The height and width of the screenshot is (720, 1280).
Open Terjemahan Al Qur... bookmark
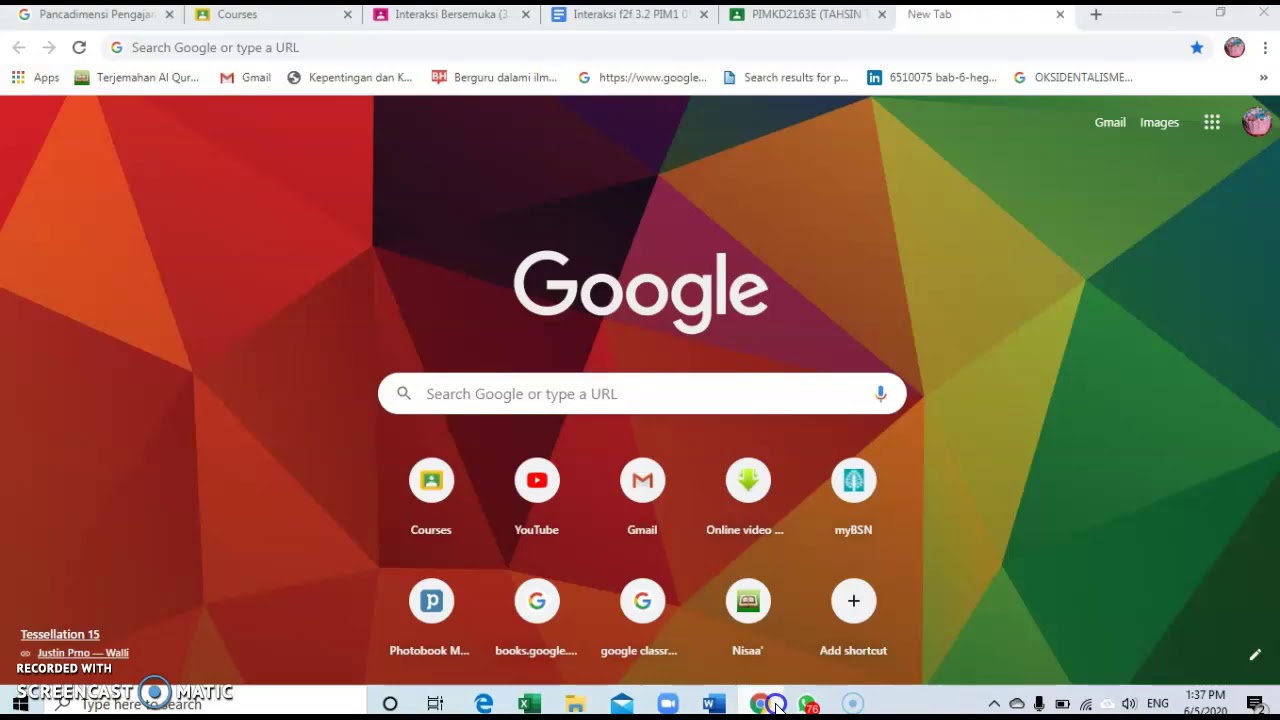tap(136, 77)
